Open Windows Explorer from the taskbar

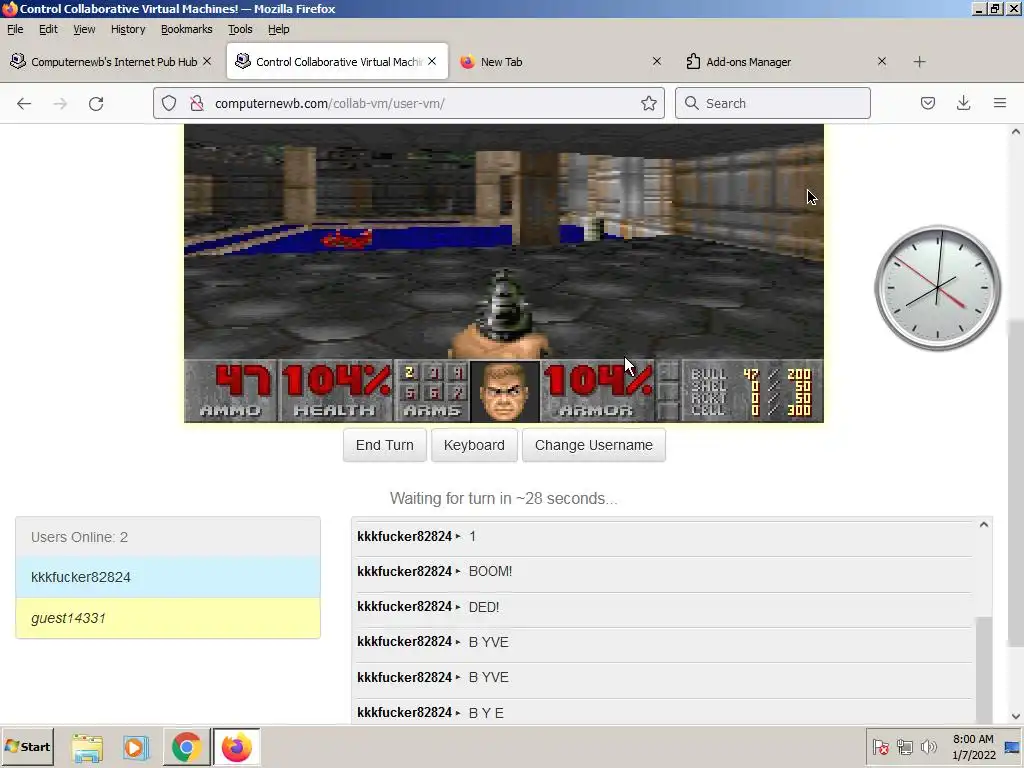(88, 747)
